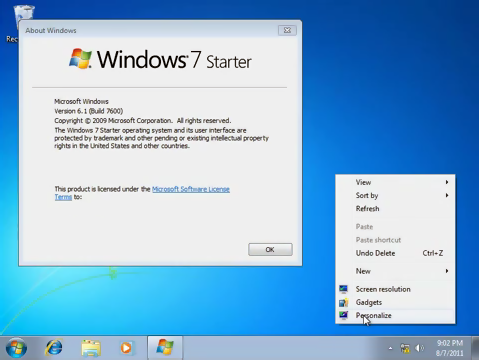This screenshot has height=360, width=479.
Task: Open the clock showing 9:02 PM
Action: tap(450, 343)
